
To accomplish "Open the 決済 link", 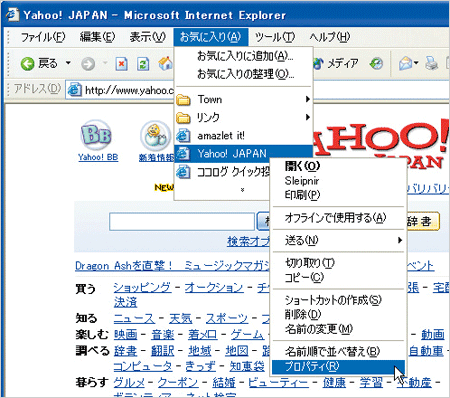I will (125, 302).
